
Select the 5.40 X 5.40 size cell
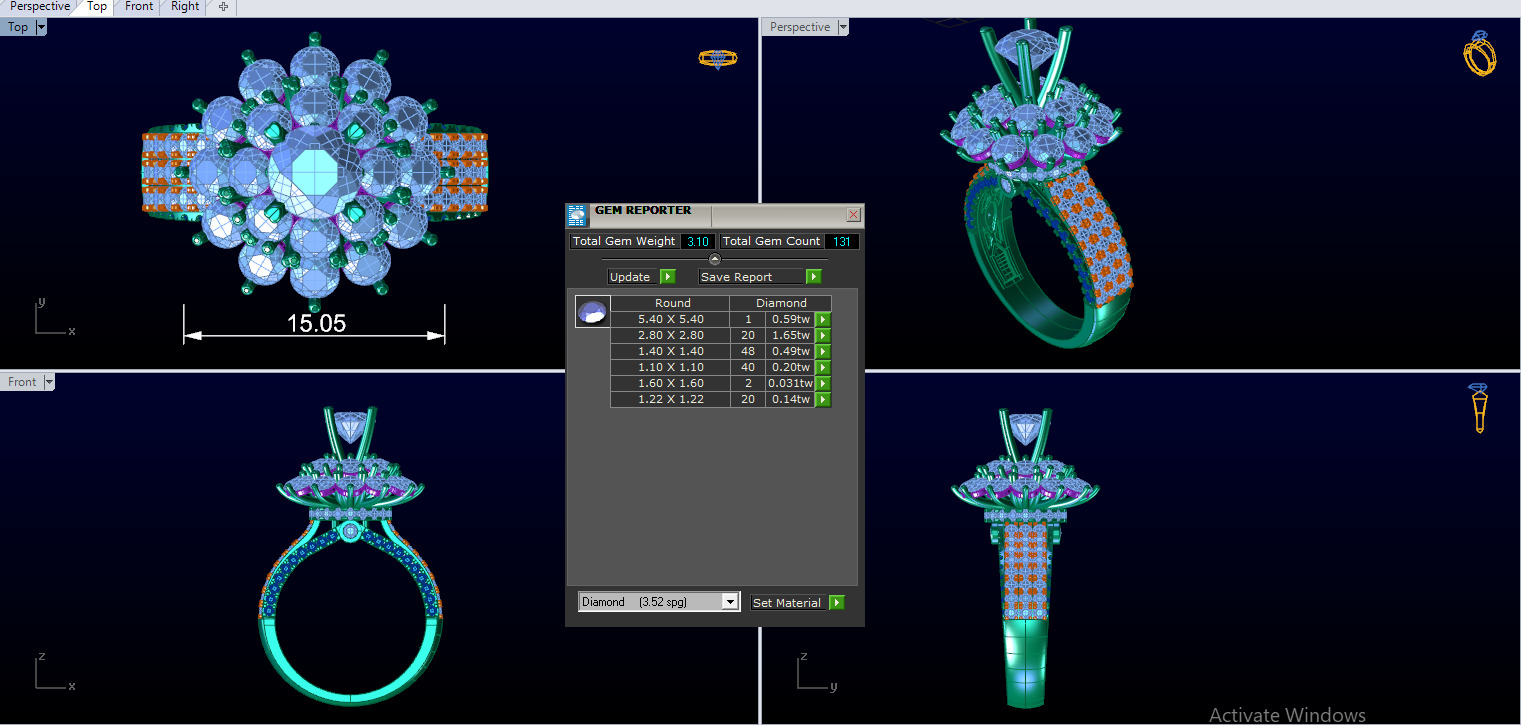click(x=670, y=320)
